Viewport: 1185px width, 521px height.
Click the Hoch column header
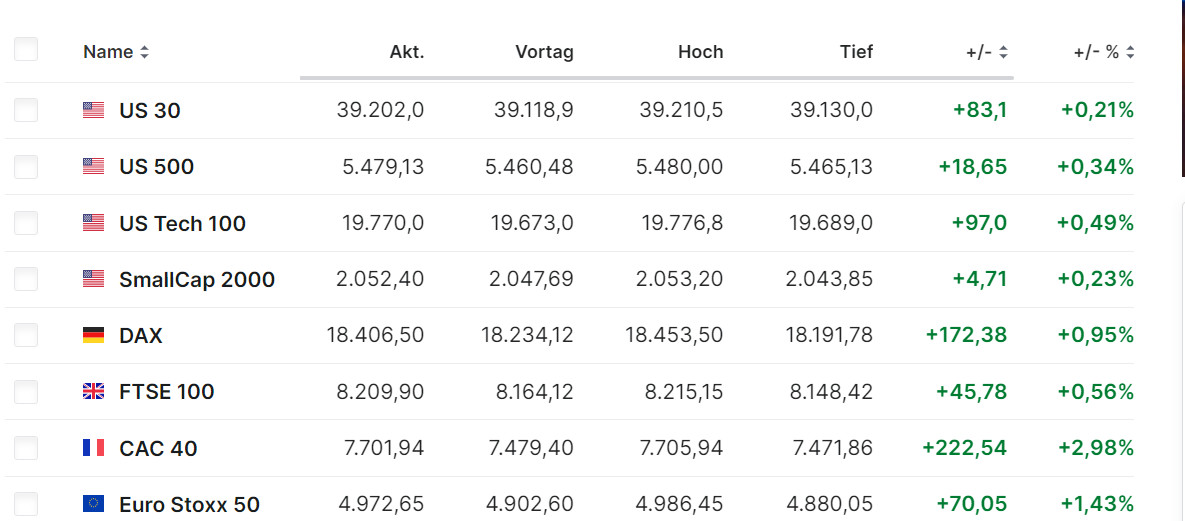pos(700,52)
